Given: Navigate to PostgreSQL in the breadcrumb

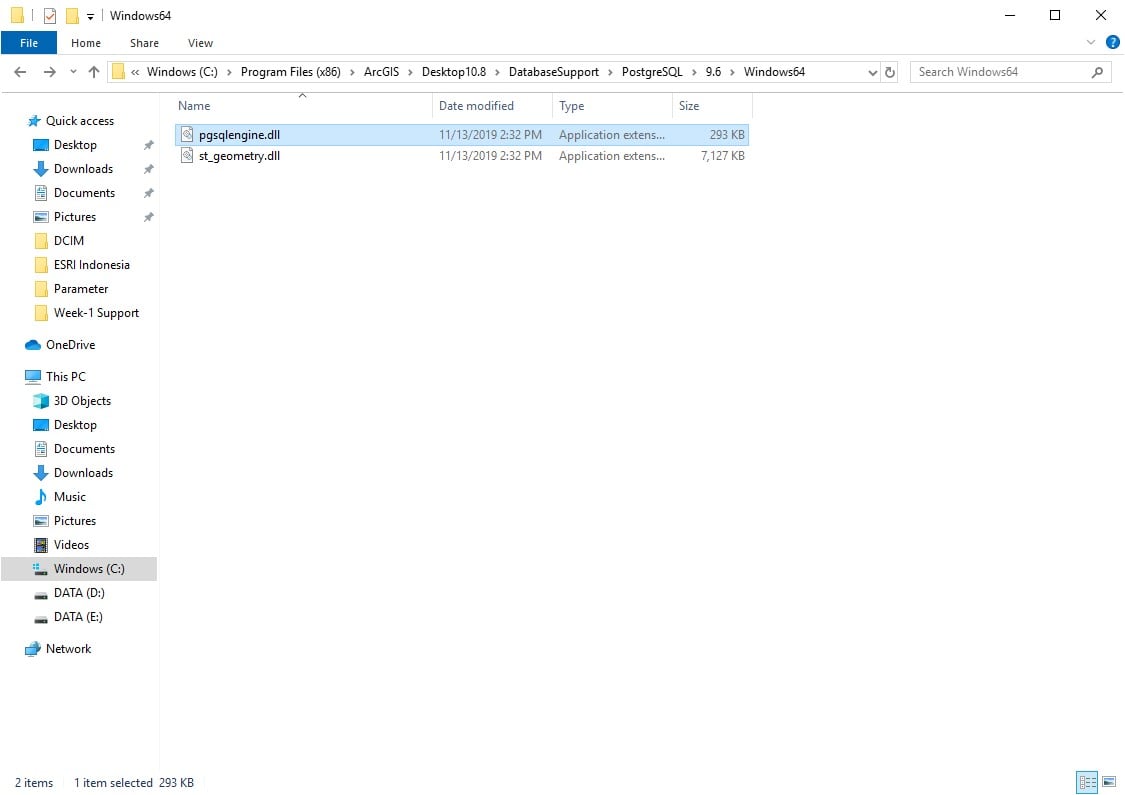Looking at the screenshot, I should [x=651, y=72].
